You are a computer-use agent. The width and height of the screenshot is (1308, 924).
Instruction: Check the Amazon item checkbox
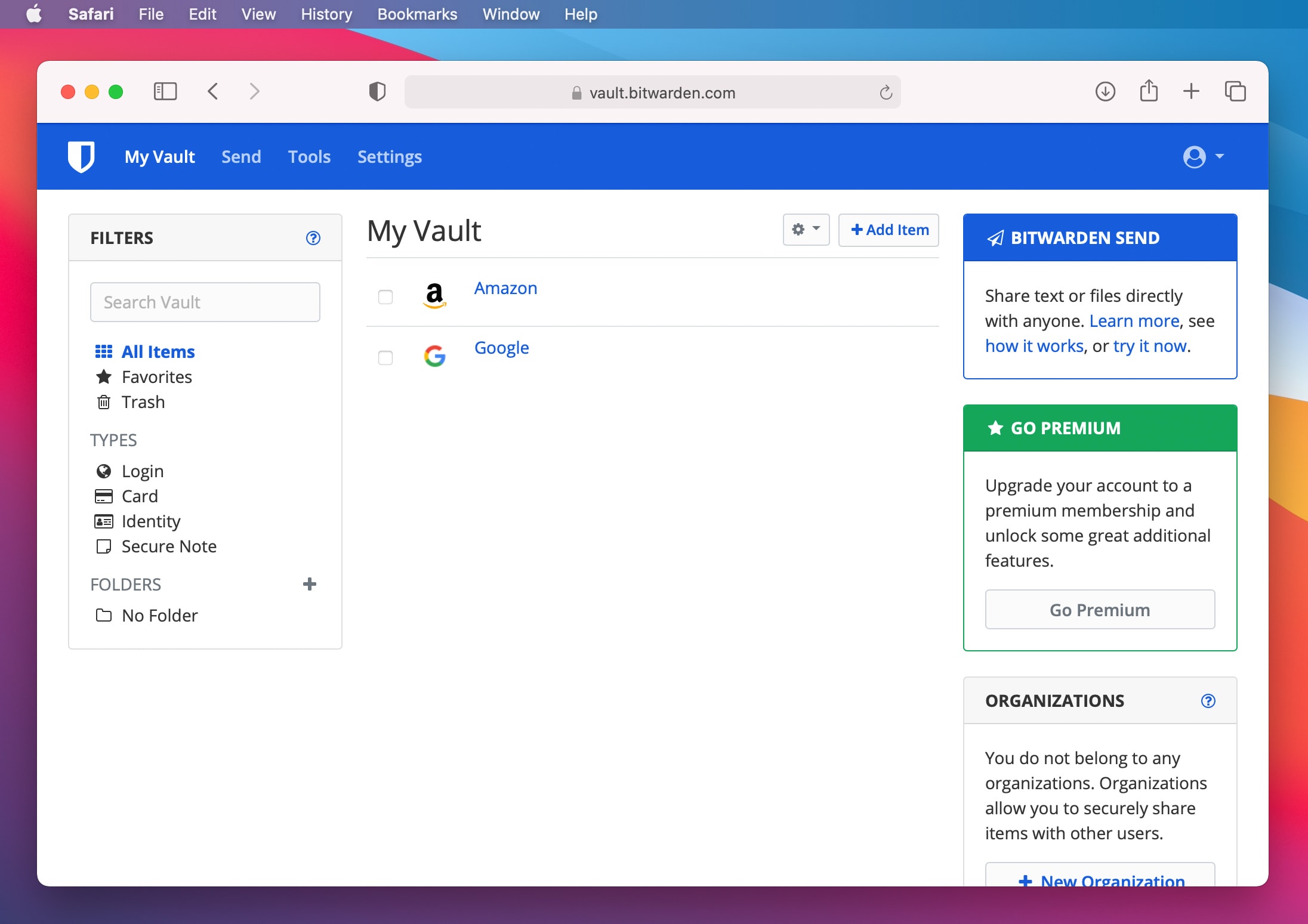pyautogui.click(x=385, y=296)
